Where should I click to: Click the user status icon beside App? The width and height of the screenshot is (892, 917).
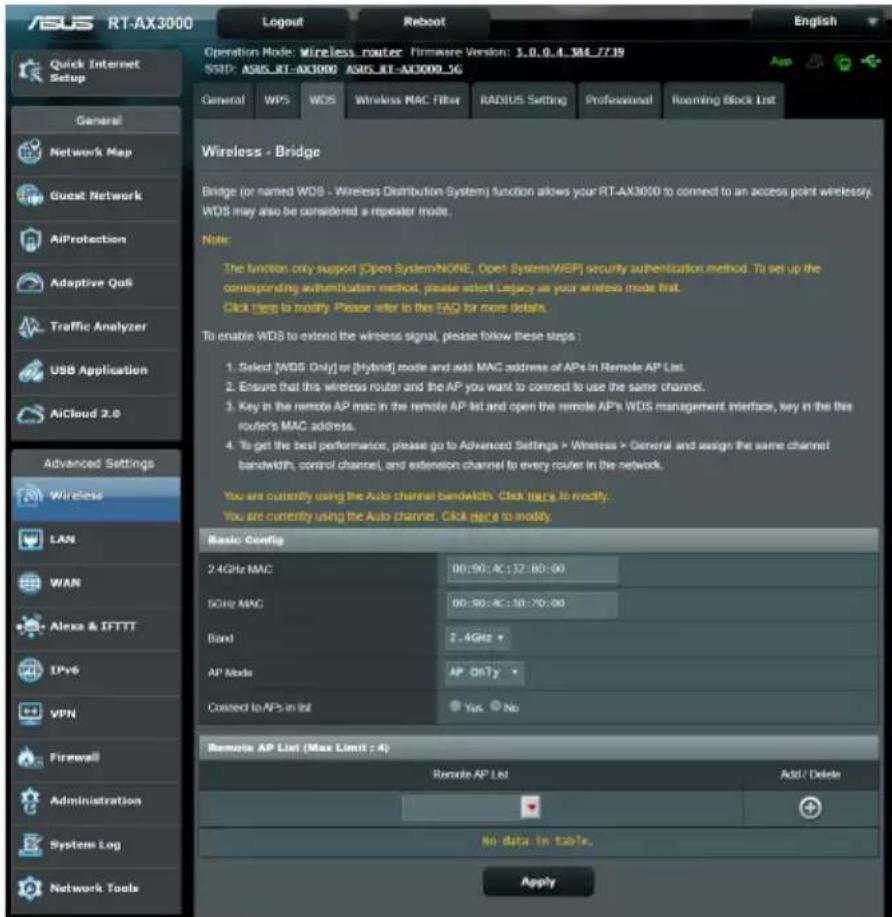coord(815,61)
